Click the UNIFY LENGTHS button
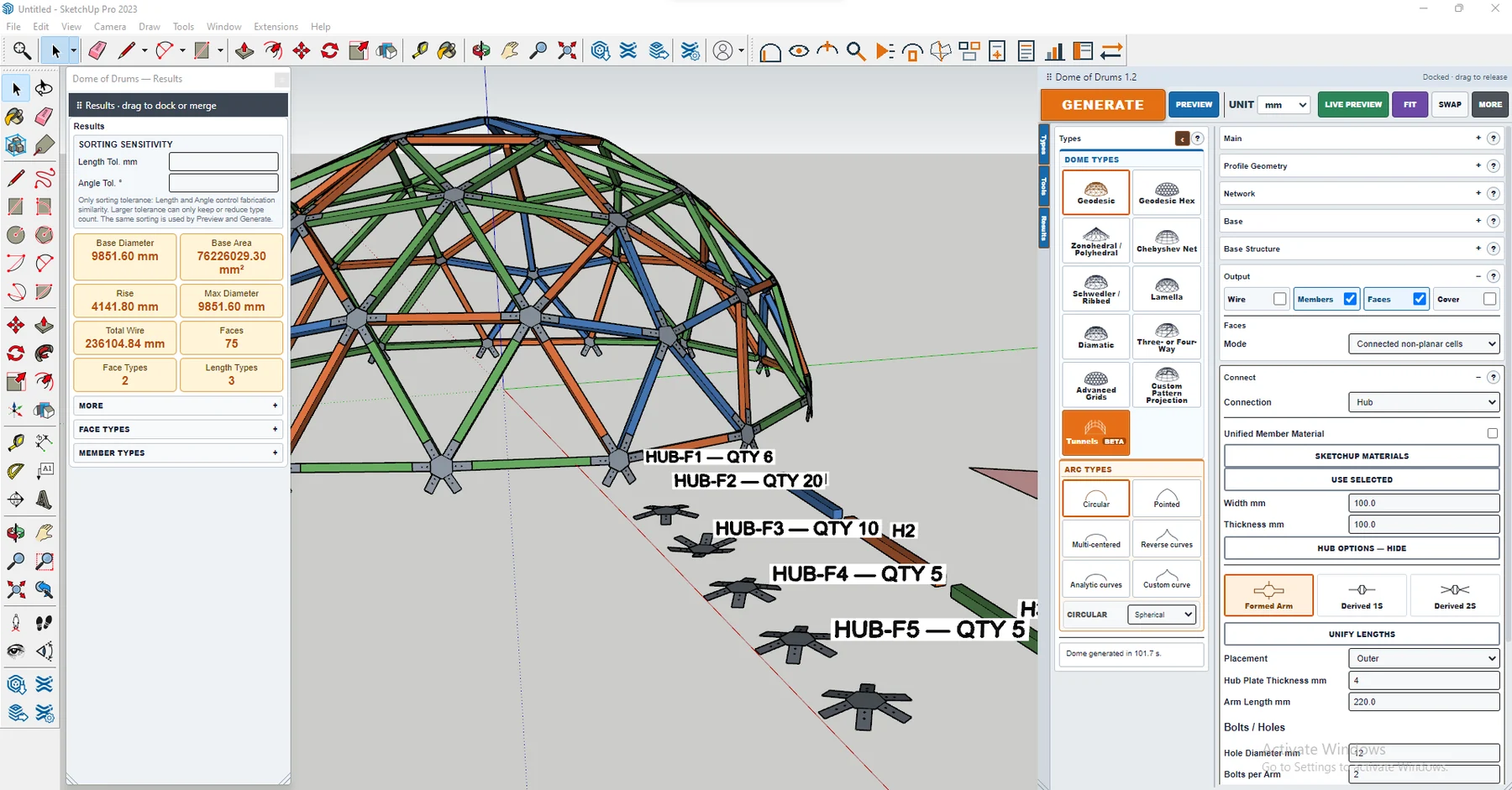Image resolution: width=1512 pixels, height=790 pixels. point(1361,634)
